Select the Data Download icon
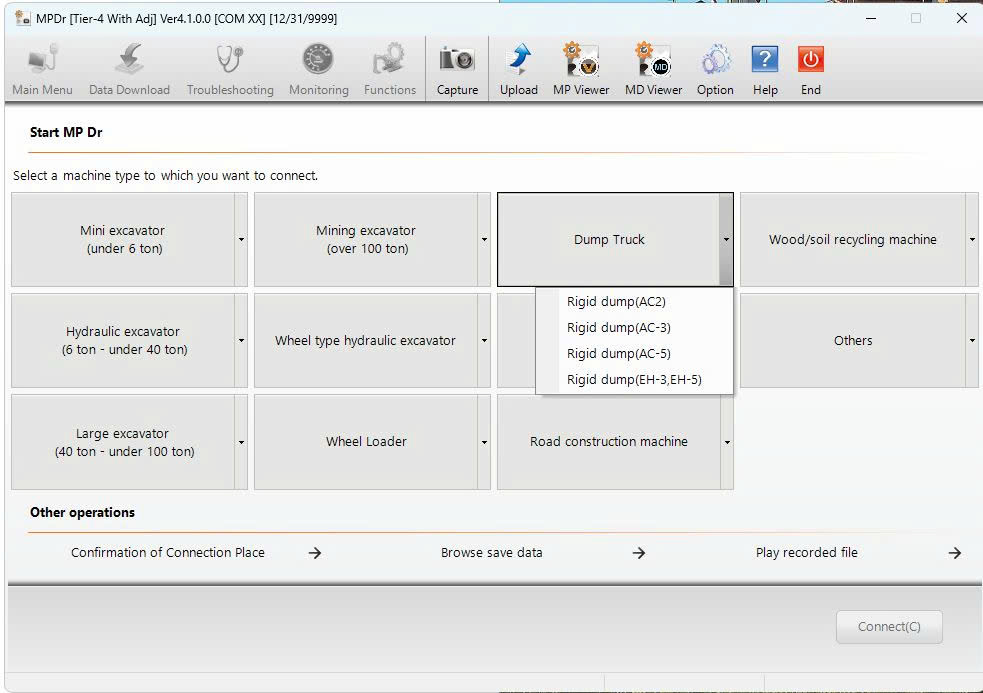This screenshot has height=693, width=983. point(127,65)
